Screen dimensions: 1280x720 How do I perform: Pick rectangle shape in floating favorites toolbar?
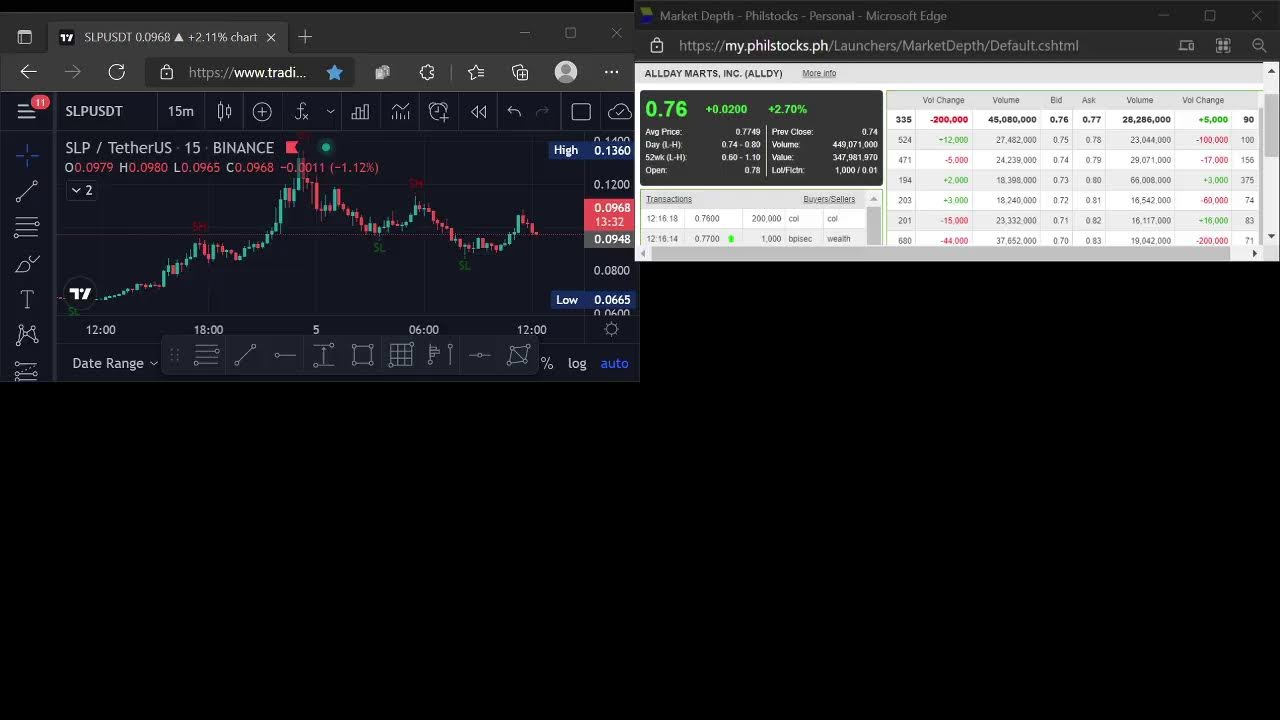coord(362,355)
